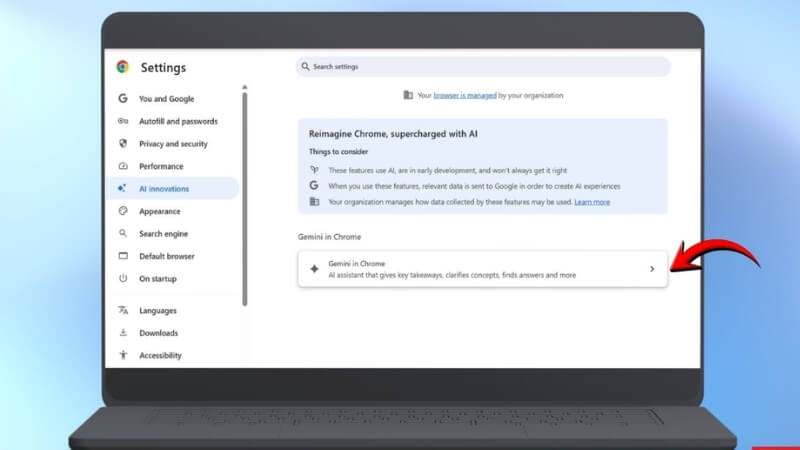Expand Gemini in Chrome with the chevron arrow
800x450 pixels.
[652, 269]
